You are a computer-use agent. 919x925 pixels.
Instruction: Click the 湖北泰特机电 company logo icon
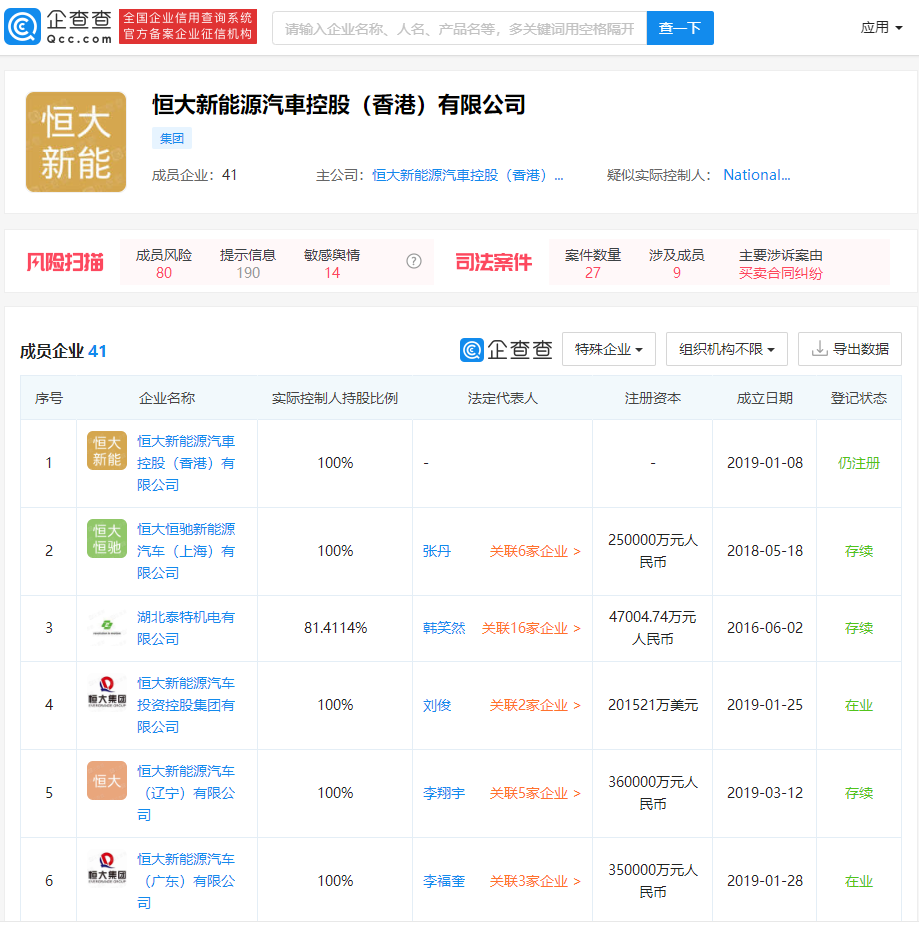point(107,627)
